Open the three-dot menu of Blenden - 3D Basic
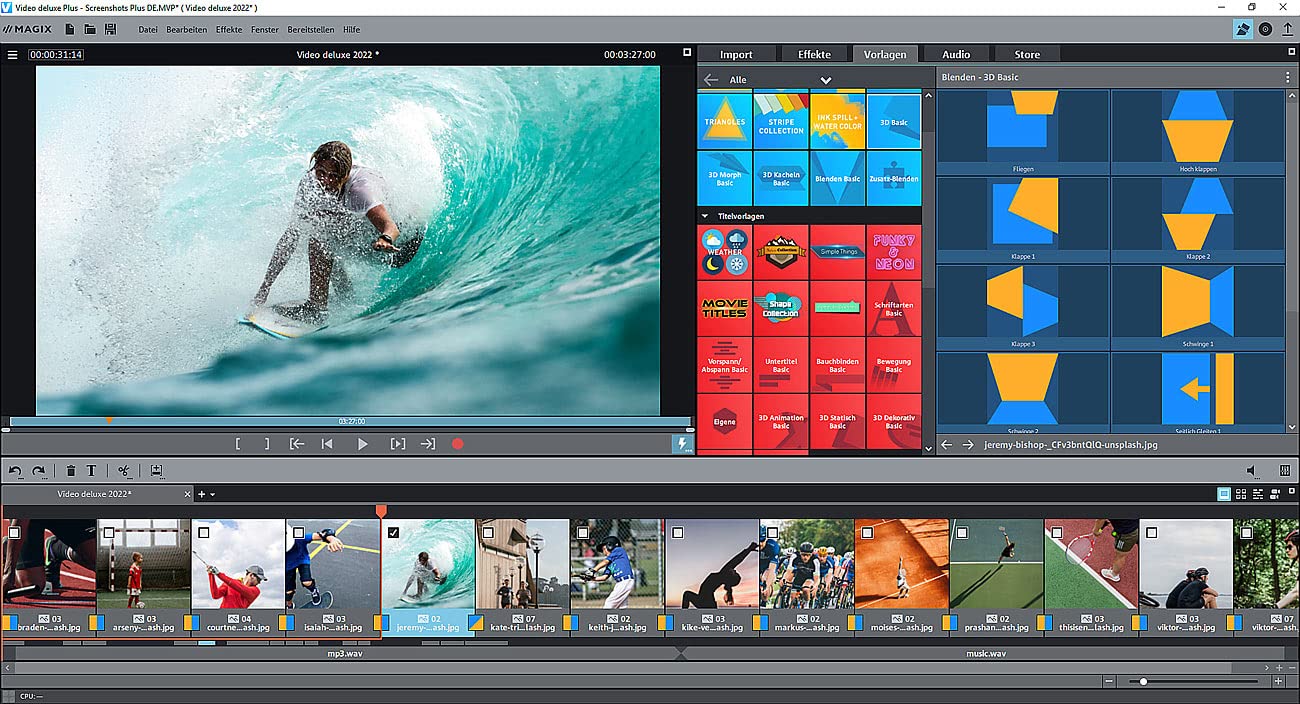 coord(1287,77)
